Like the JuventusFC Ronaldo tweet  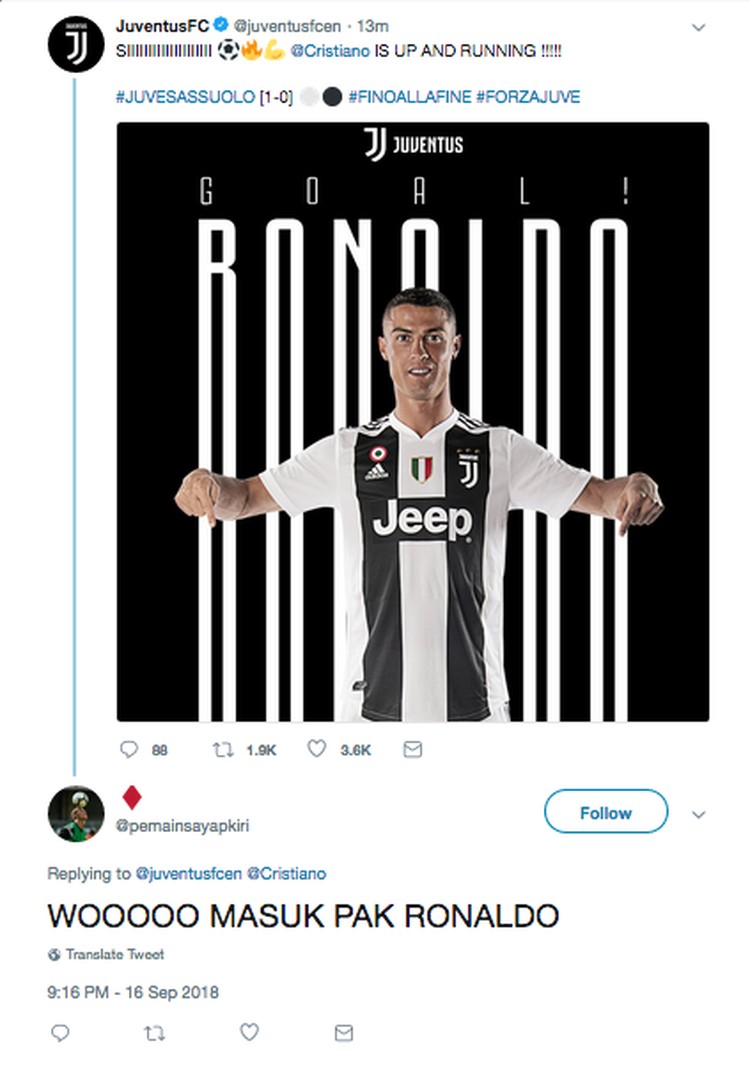pyautogui.click(x=317, y=749)
